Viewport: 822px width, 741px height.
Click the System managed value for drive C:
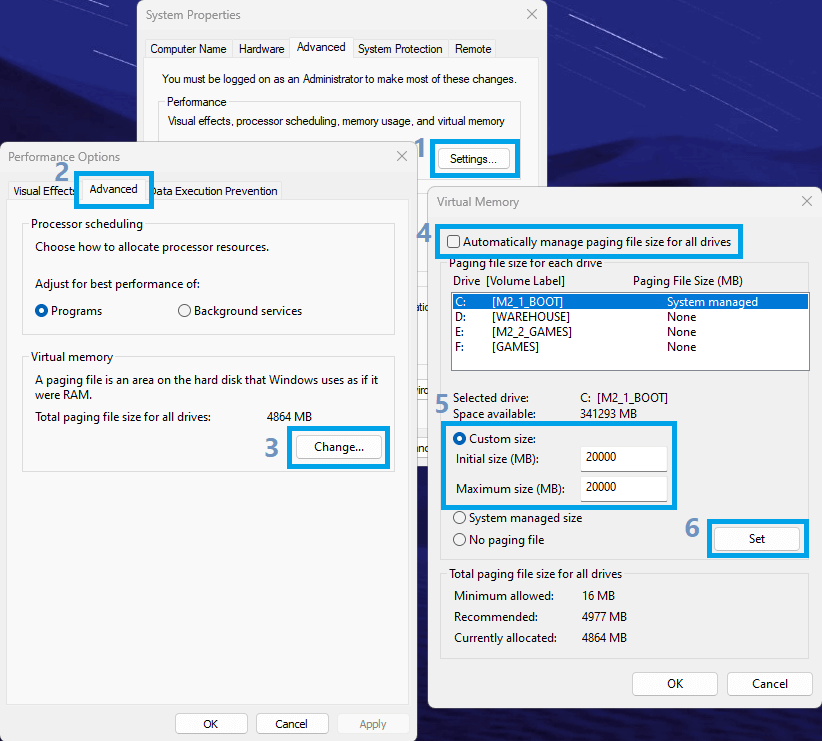coord(712,302)
